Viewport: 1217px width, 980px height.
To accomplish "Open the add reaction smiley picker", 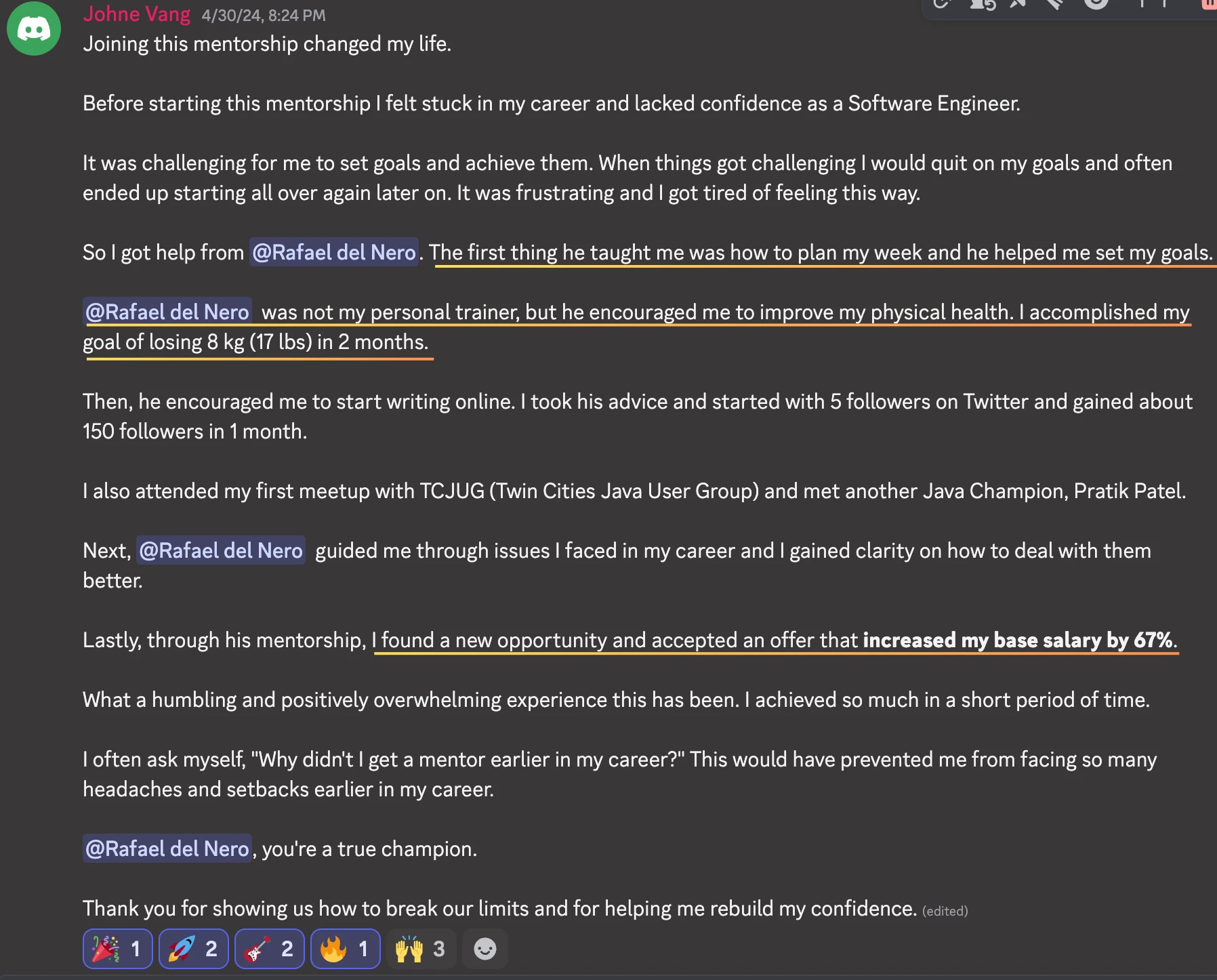I will point(484,949).
